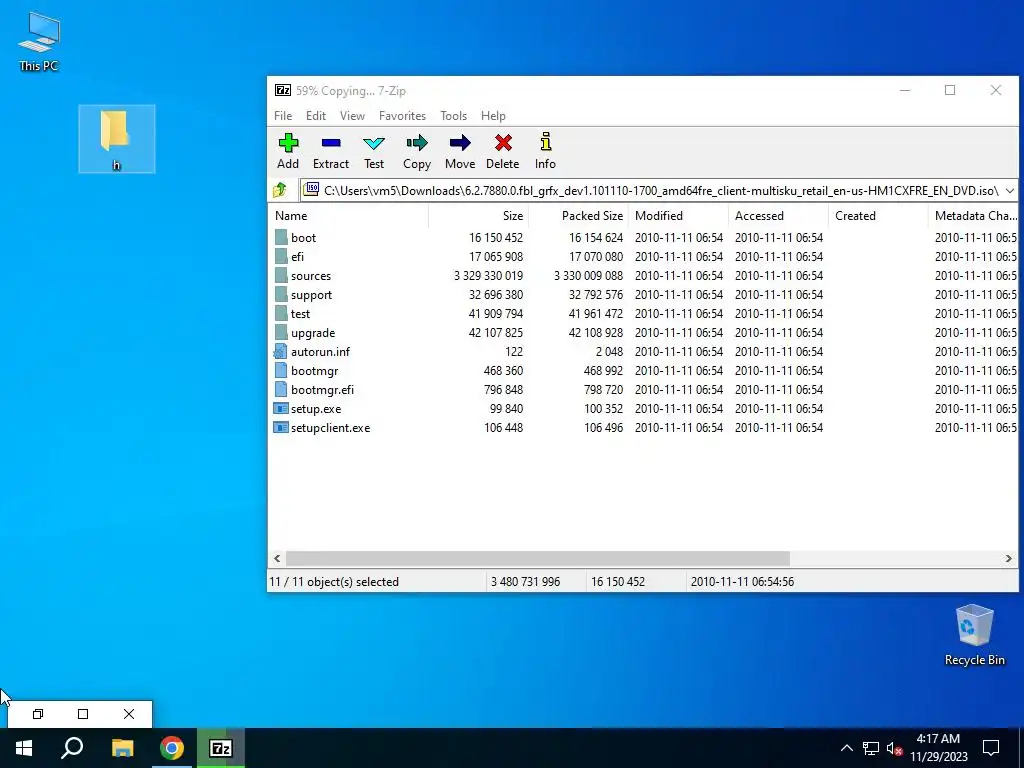Click the Copy toolbar icon
The image size is (1024, 768).
417,143
